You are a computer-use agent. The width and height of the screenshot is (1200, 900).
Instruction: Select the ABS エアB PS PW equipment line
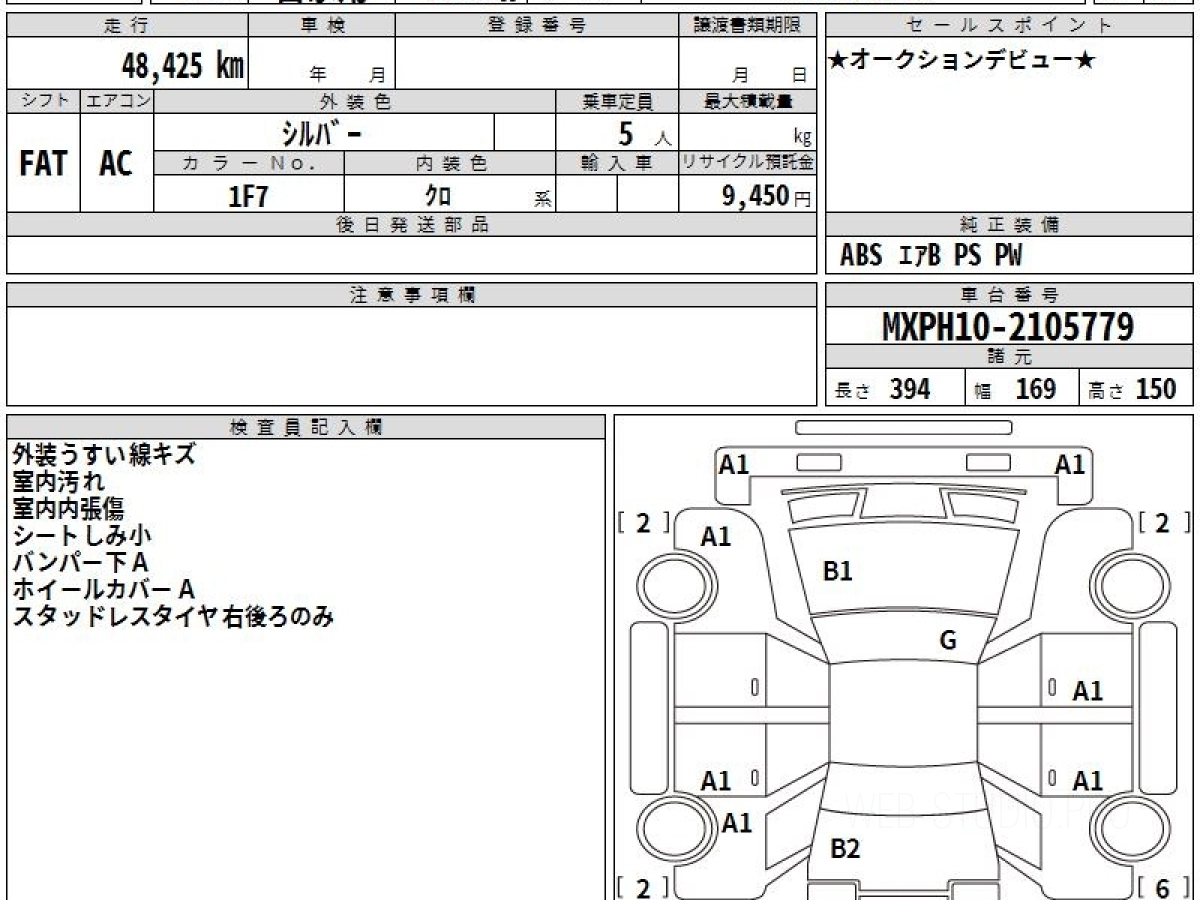coord(931,256)
